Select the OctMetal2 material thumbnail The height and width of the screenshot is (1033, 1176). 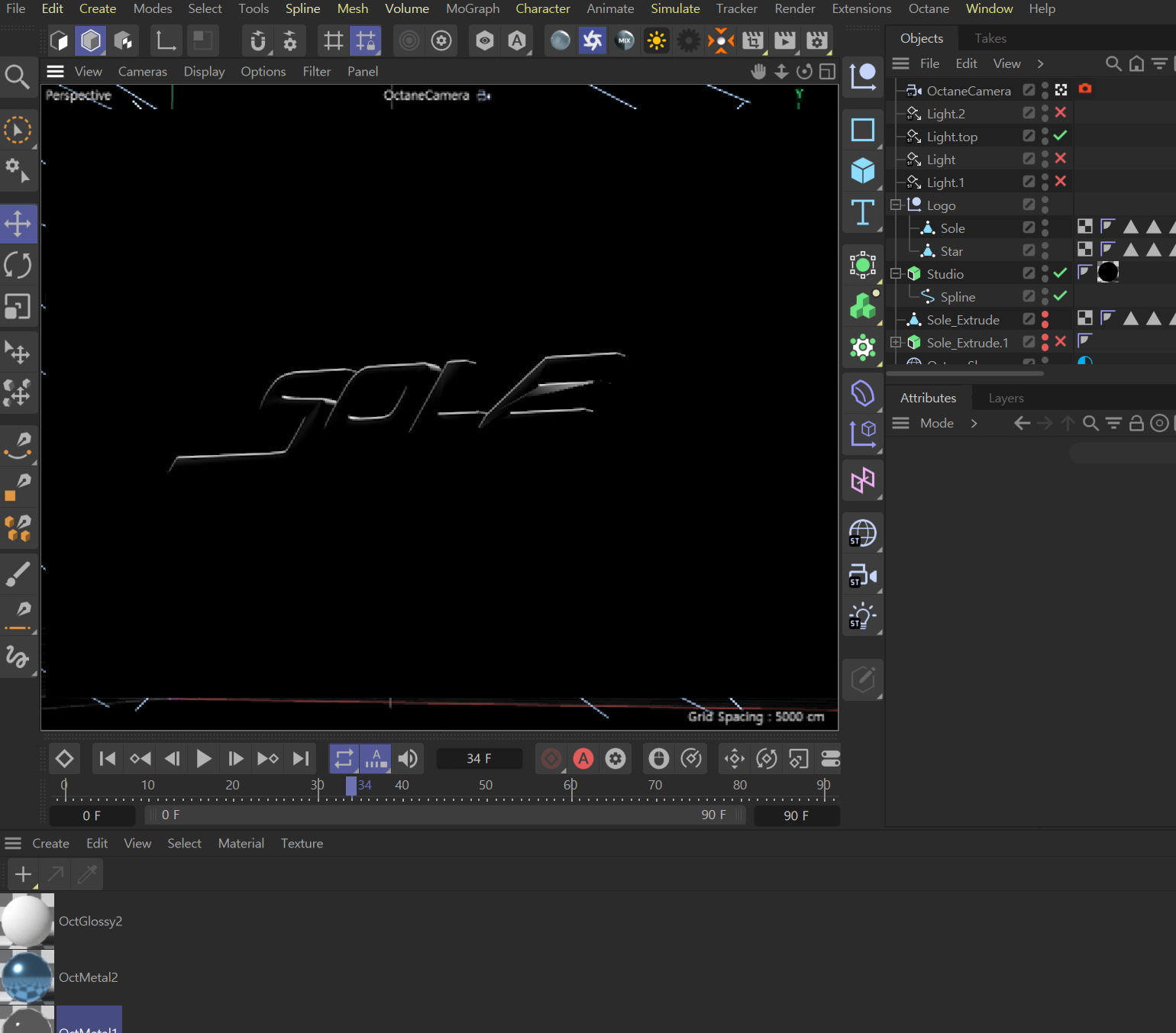point(27,977)
